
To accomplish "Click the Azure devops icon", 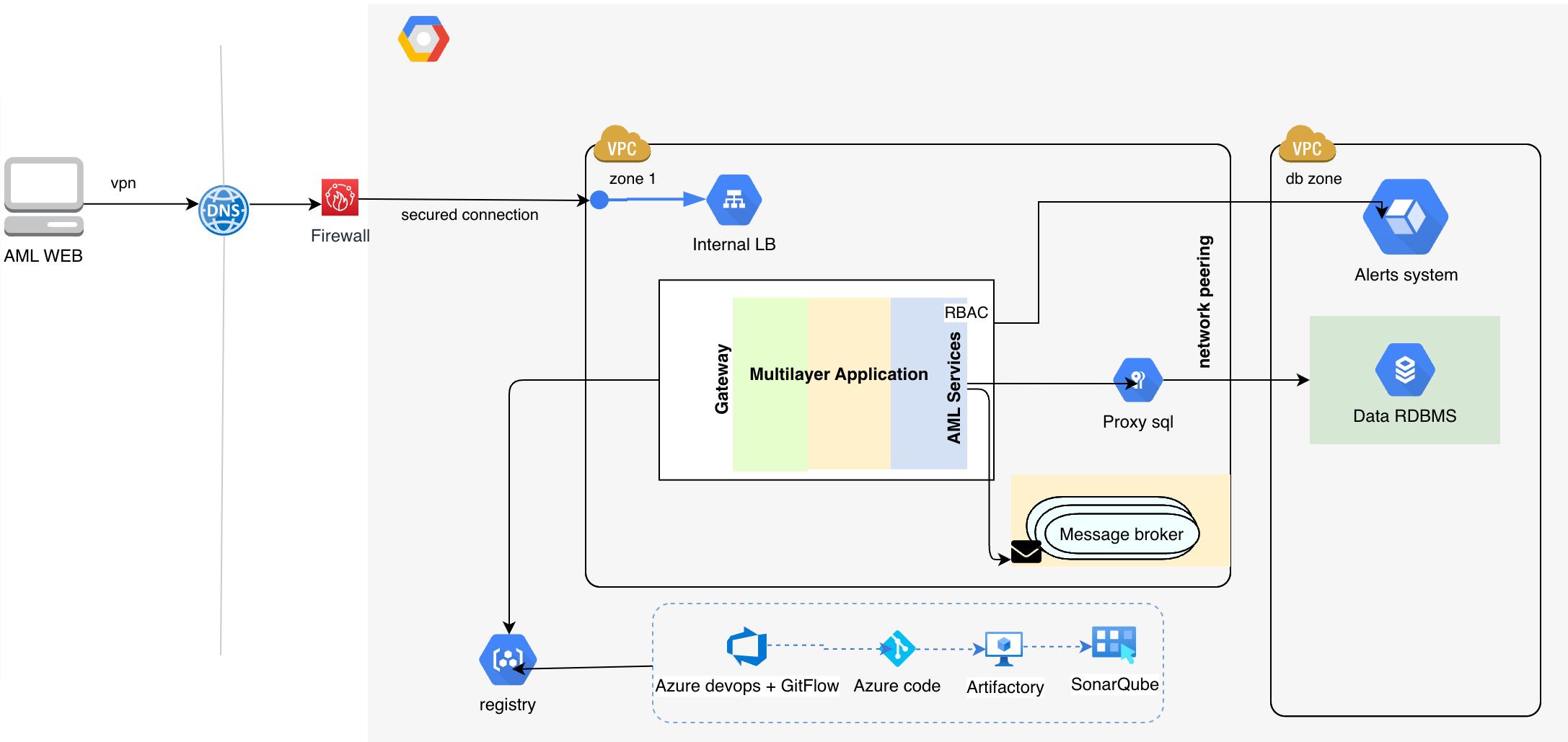I will (746, 646).
